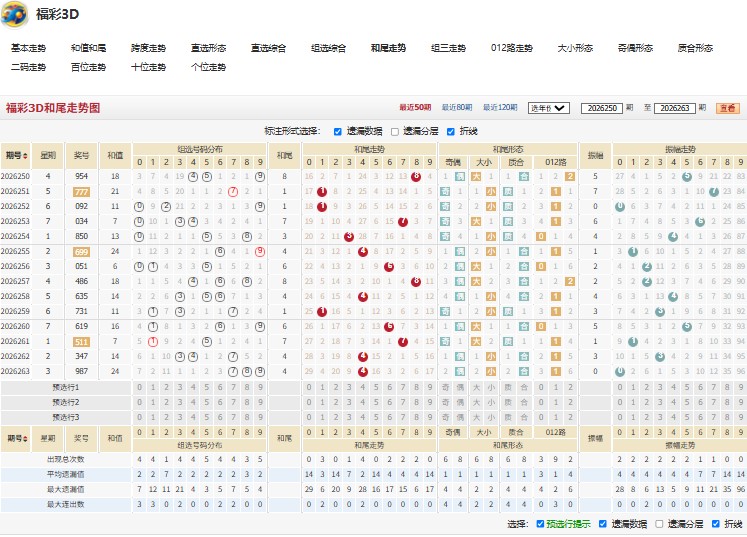Click highlighted 777 prize number

(81, 192)
